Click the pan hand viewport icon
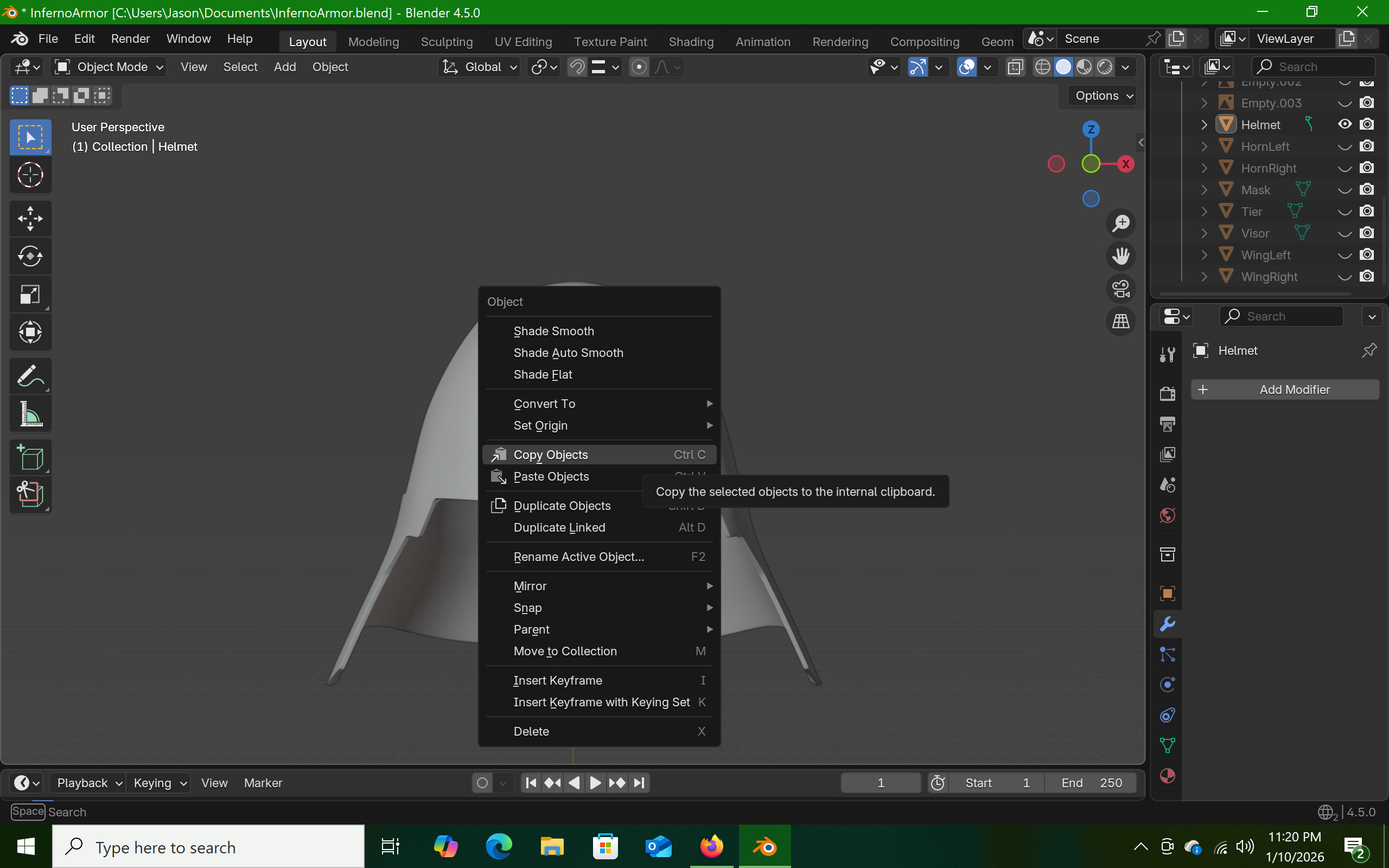1389x868 pixels. 1120,256
